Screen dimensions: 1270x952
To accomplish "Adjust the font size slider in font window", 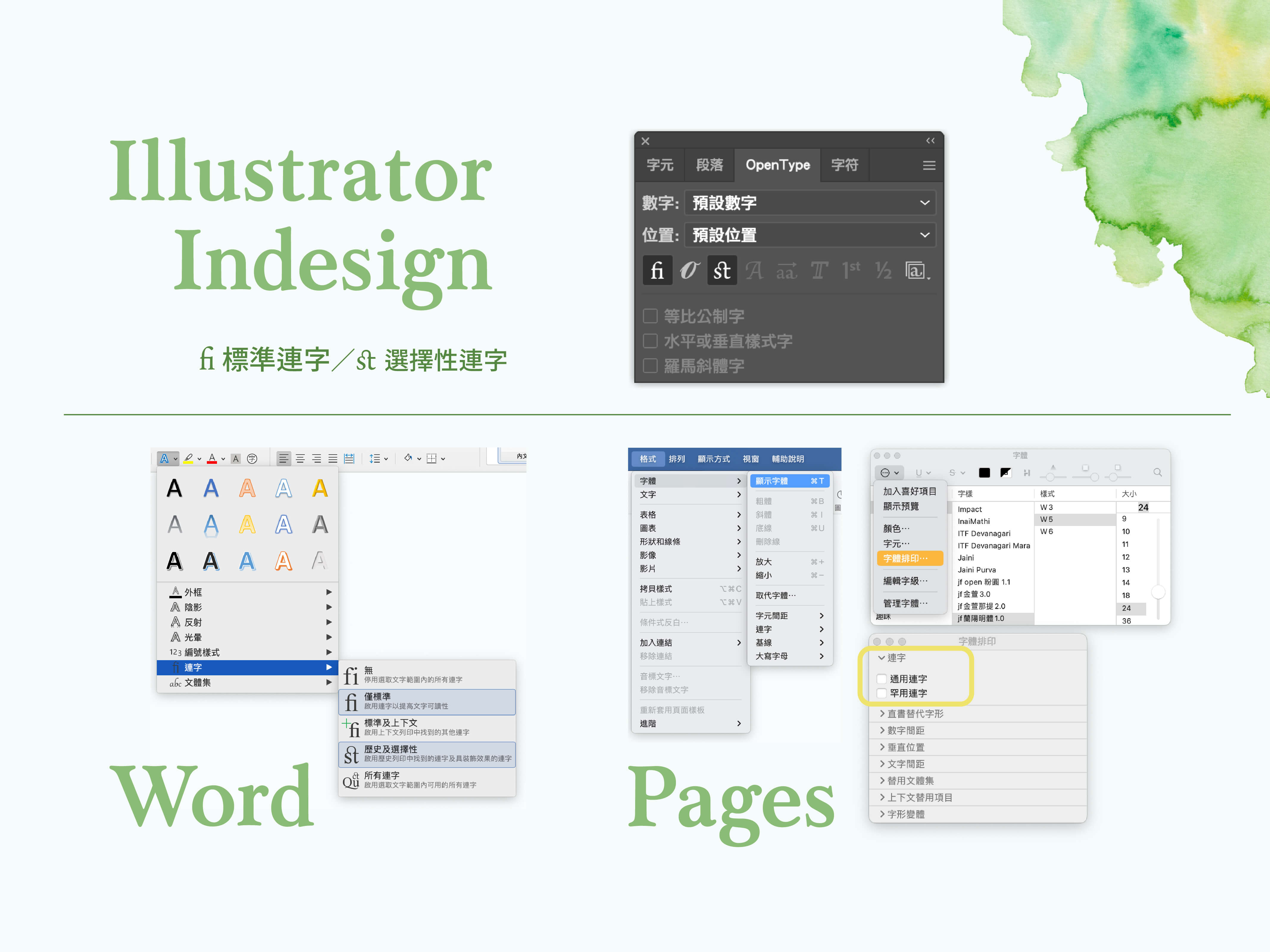I will 1159,592.
